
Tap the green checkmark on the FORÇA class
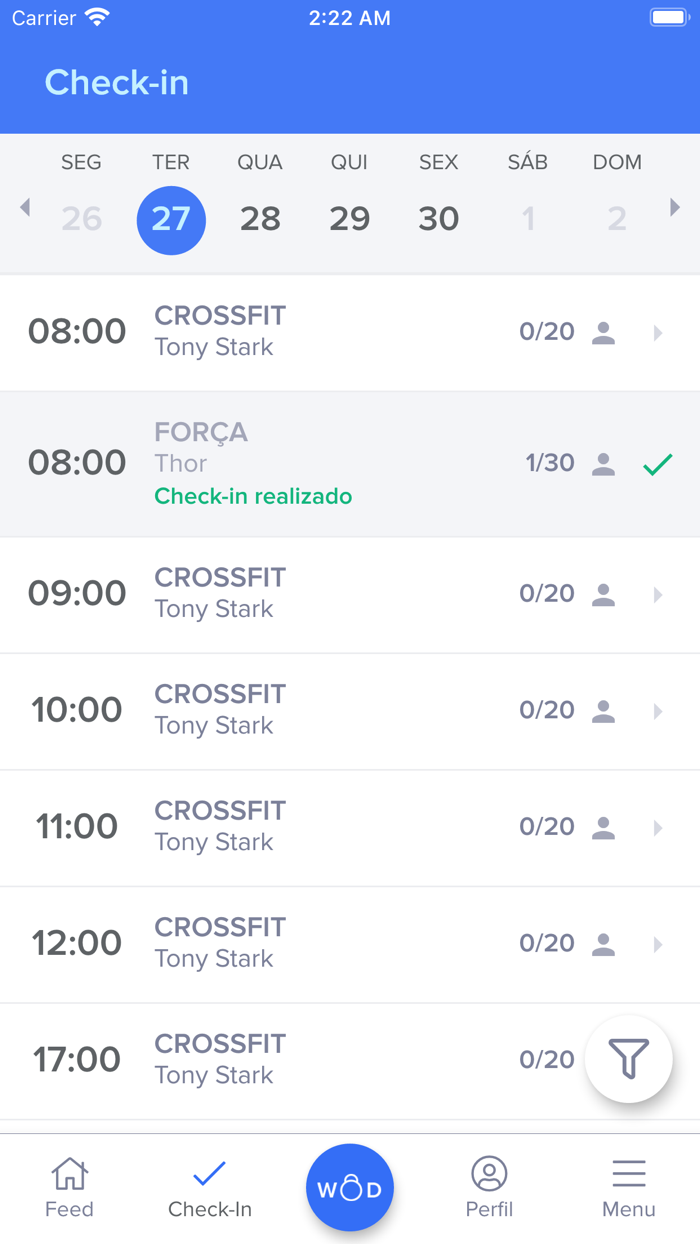coord(657,463)
